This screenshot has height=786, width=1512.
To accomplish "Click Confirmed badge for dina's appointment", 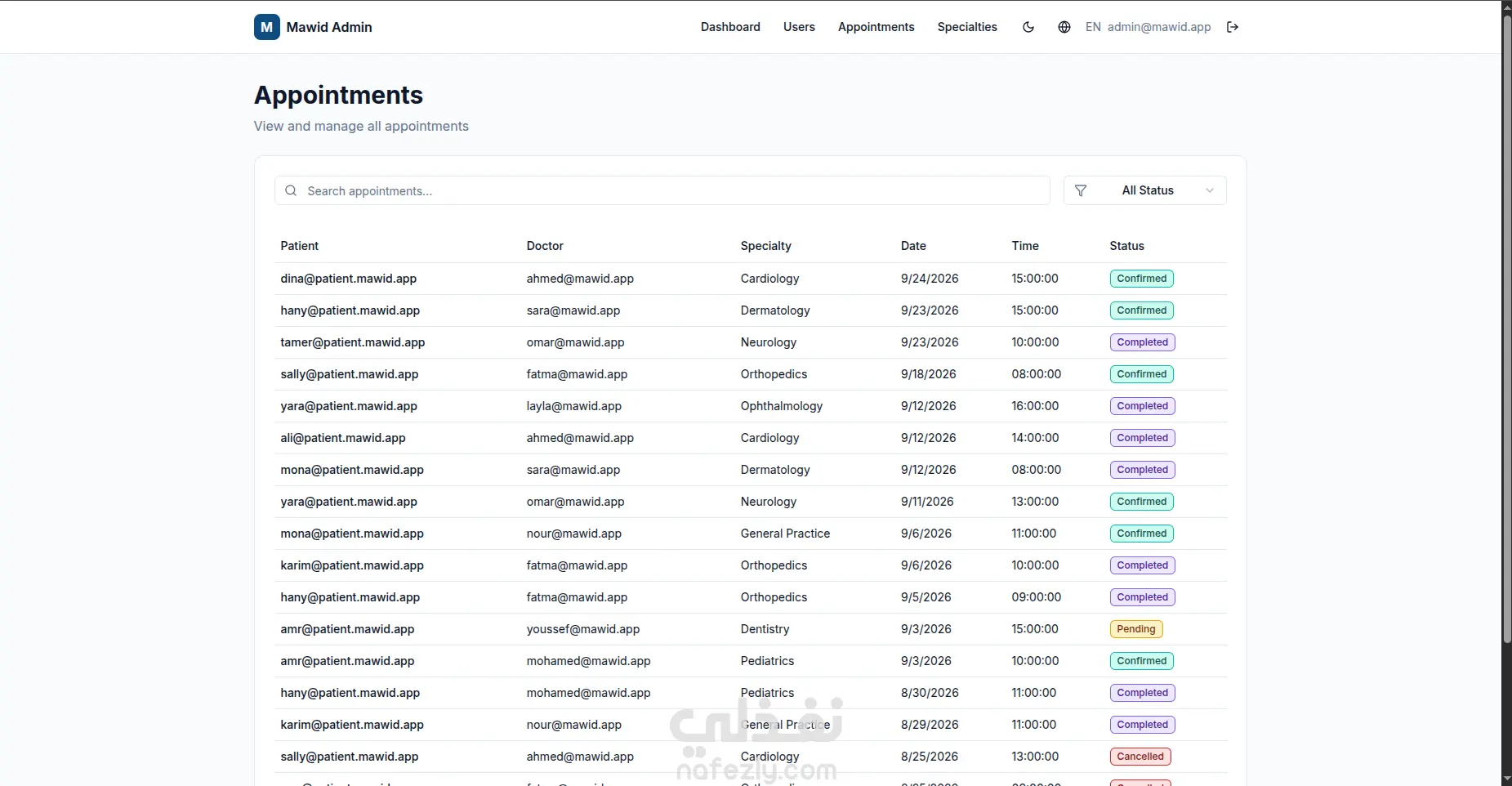I will [x=1142, y=279].
